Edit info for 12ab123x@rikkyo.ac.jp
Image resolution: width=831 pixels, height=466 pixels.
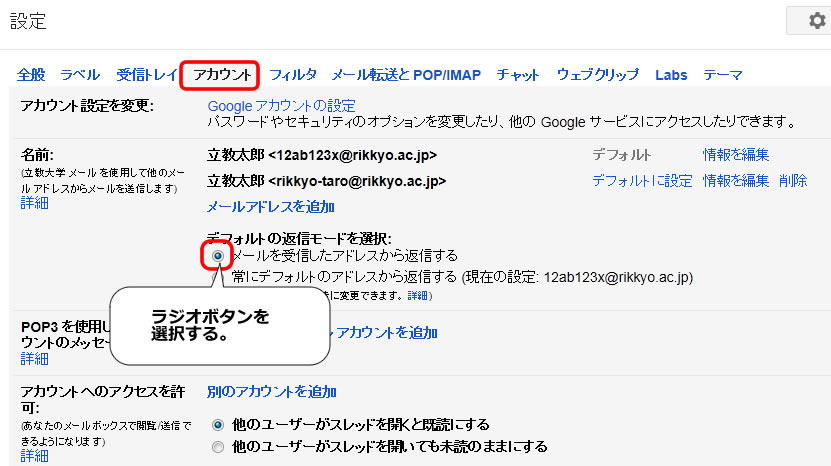click(x=736, y=155)
